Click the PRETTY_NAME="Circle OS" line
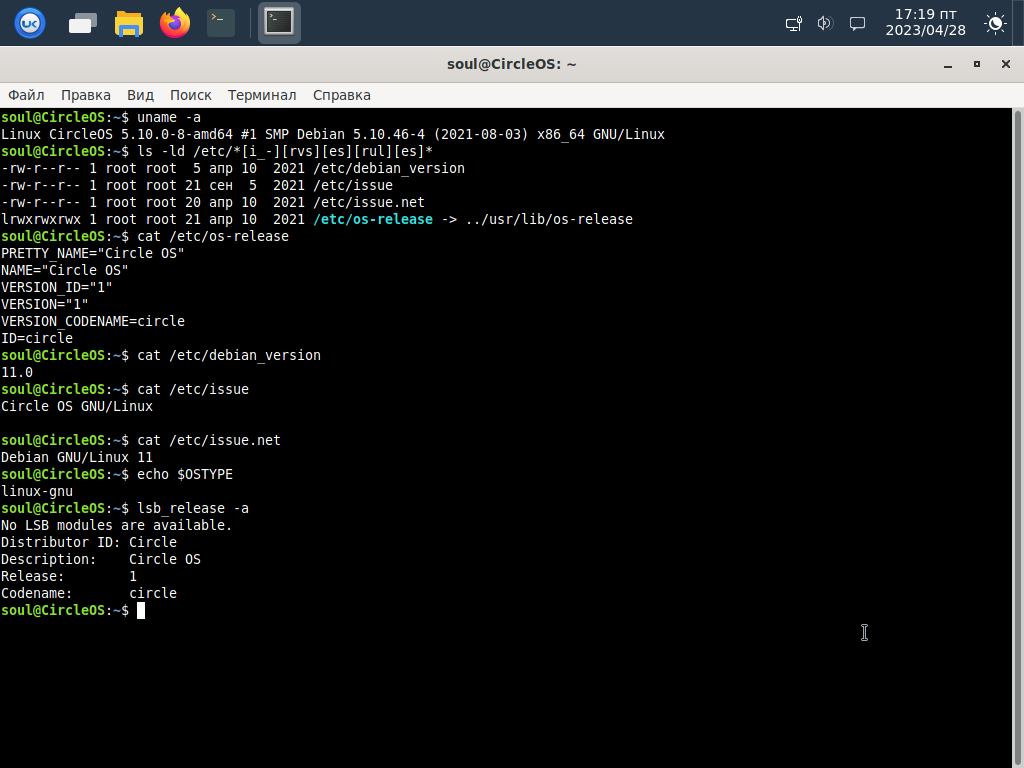Viewport: 1024px width, 768px height. [93, 253]
